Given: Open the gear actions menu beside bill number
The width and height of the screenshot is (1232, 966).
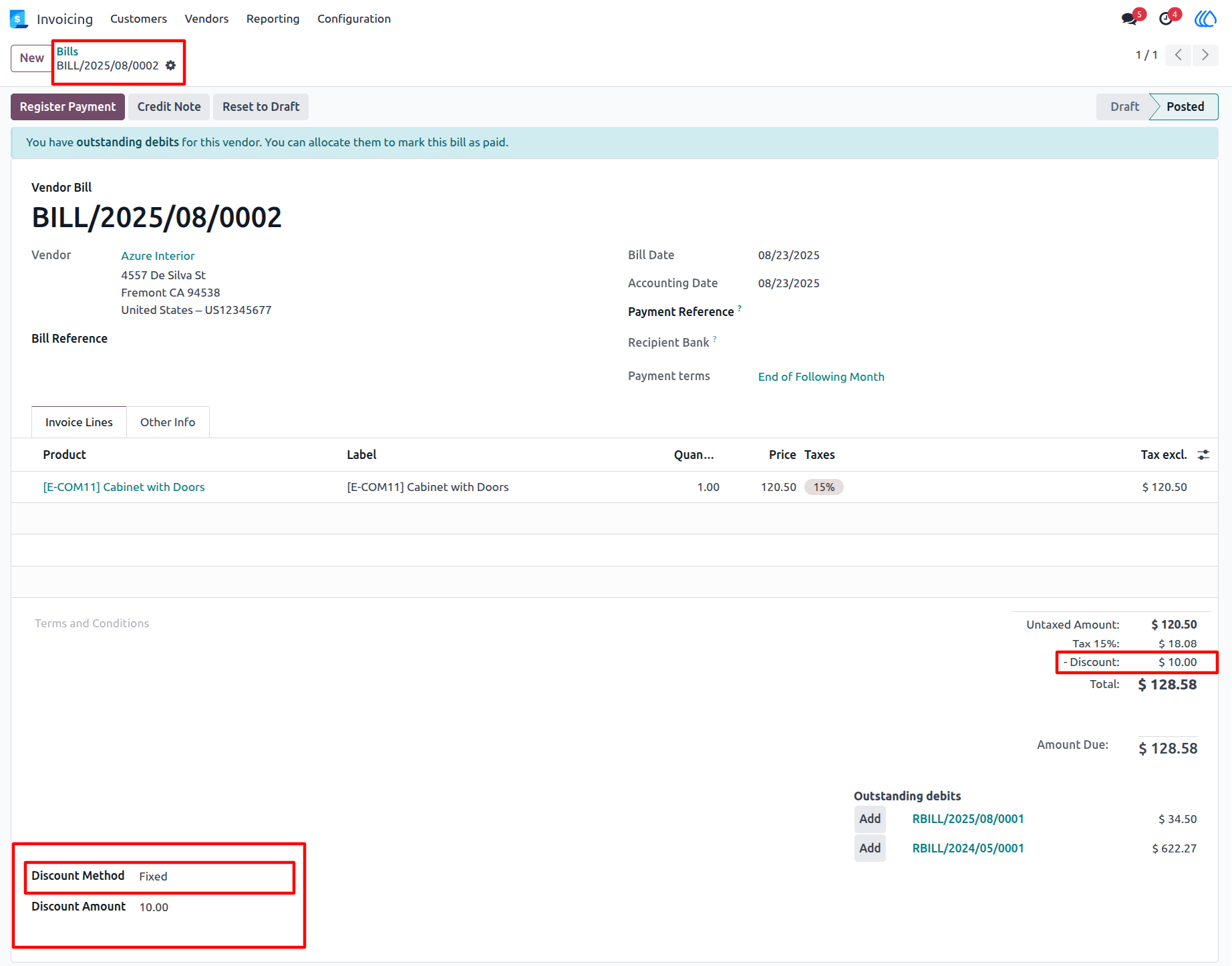Looking at the screenshot, I should pos(171,65).
